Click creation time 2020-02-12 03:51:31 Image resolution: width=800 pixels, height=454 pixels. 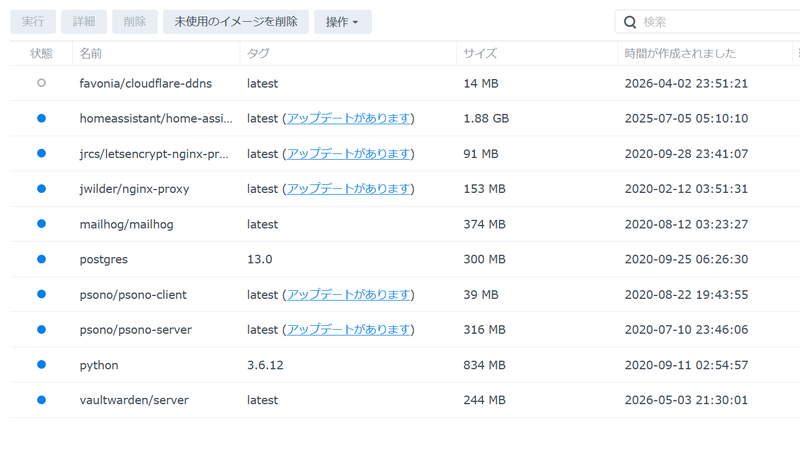(x=686, y=189)
